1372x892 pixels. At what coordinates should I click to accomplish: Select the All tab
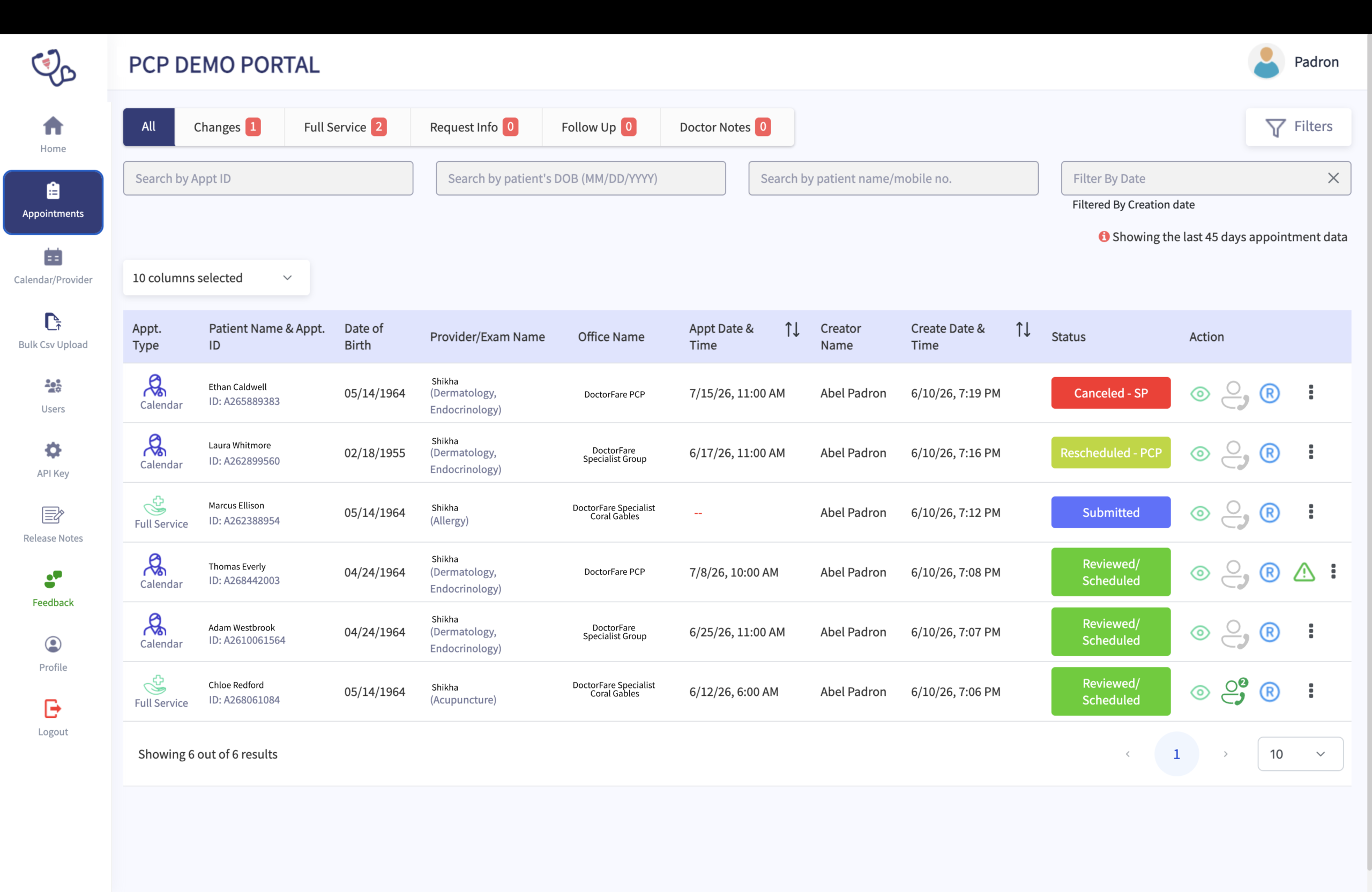coord(149,127)
